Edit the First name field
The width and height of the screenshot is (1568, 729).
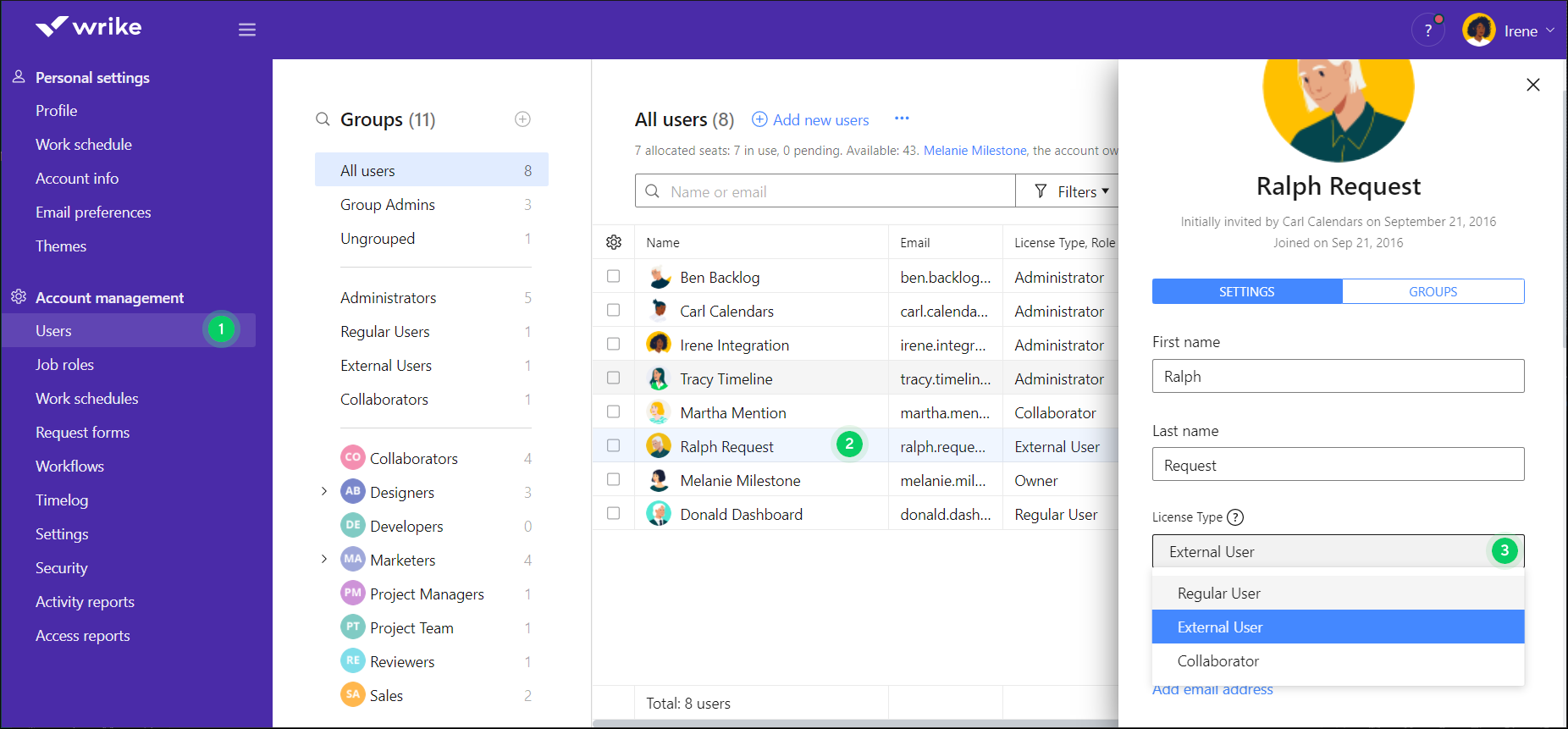1338,376
